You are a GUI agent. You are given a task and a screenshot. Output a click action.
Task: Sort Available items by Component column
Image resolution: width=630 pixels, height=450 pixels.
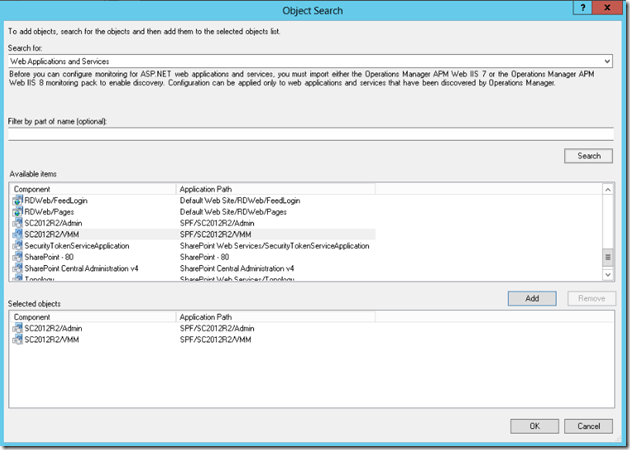click(92, 189)
